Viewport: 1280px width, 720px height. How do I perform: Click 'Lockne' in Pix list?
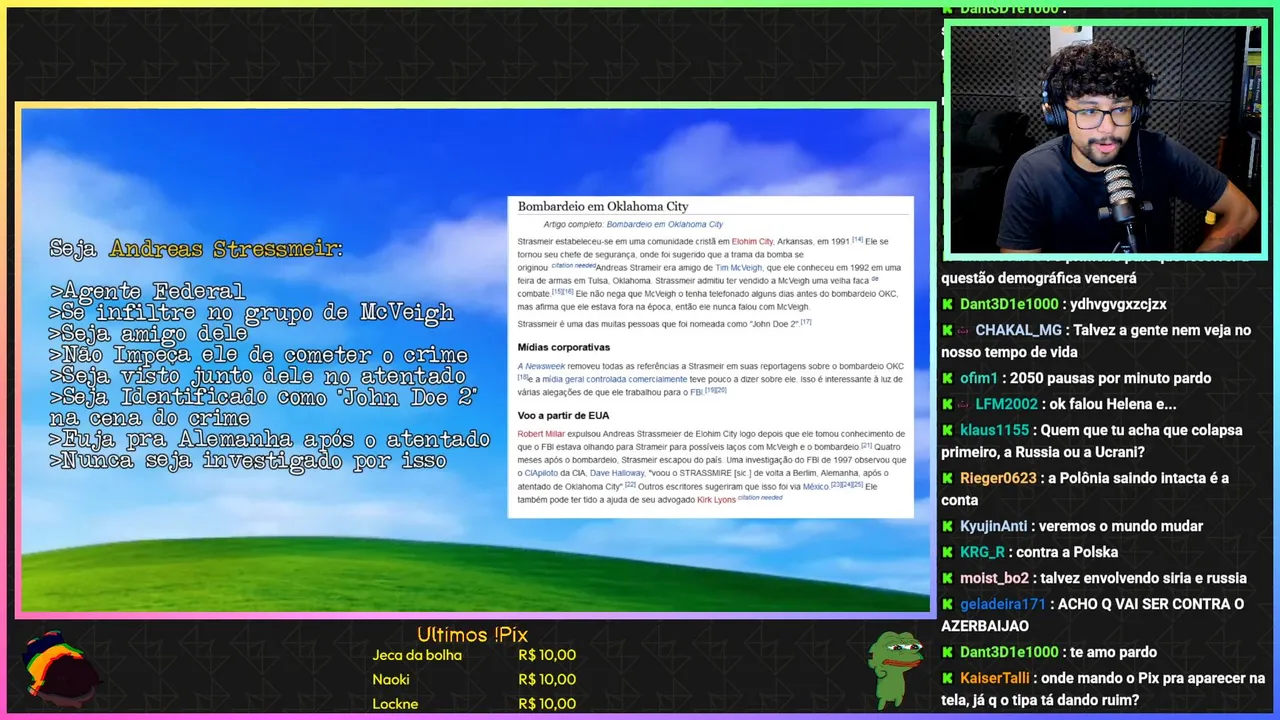point(395,703)
